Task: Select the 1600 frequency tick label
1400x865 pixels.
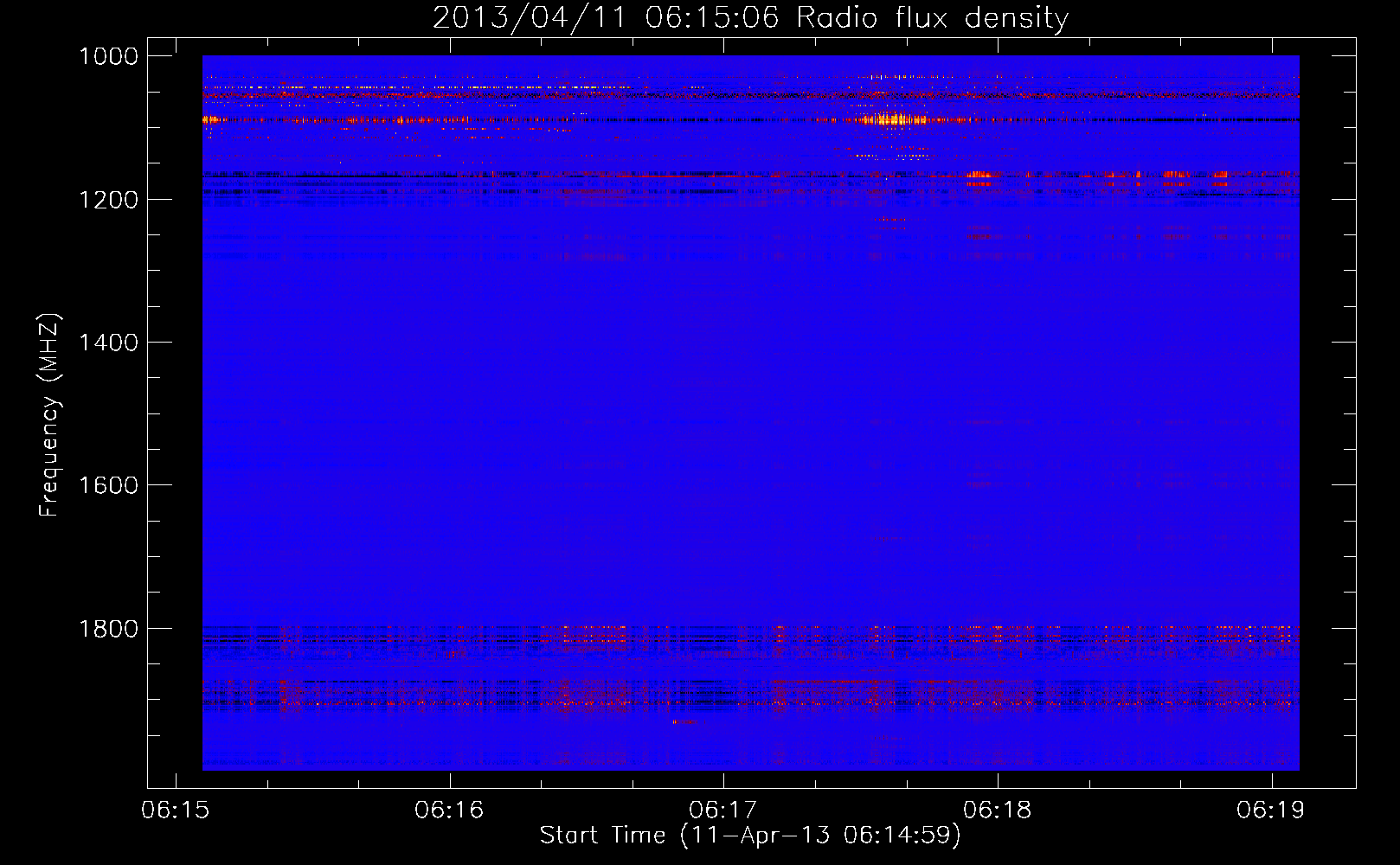Action: [108, 485]
